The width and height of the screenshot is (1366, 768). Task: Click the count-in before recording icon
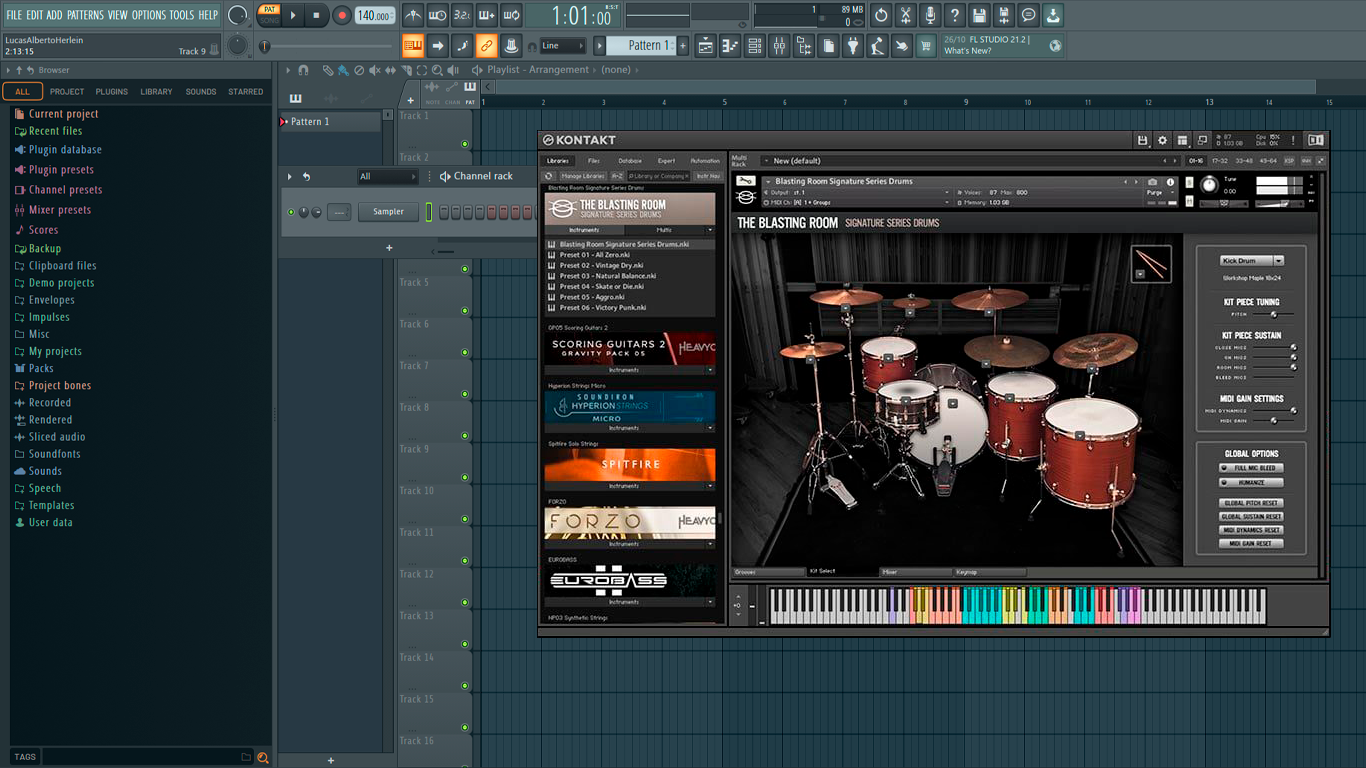[462, 15]
